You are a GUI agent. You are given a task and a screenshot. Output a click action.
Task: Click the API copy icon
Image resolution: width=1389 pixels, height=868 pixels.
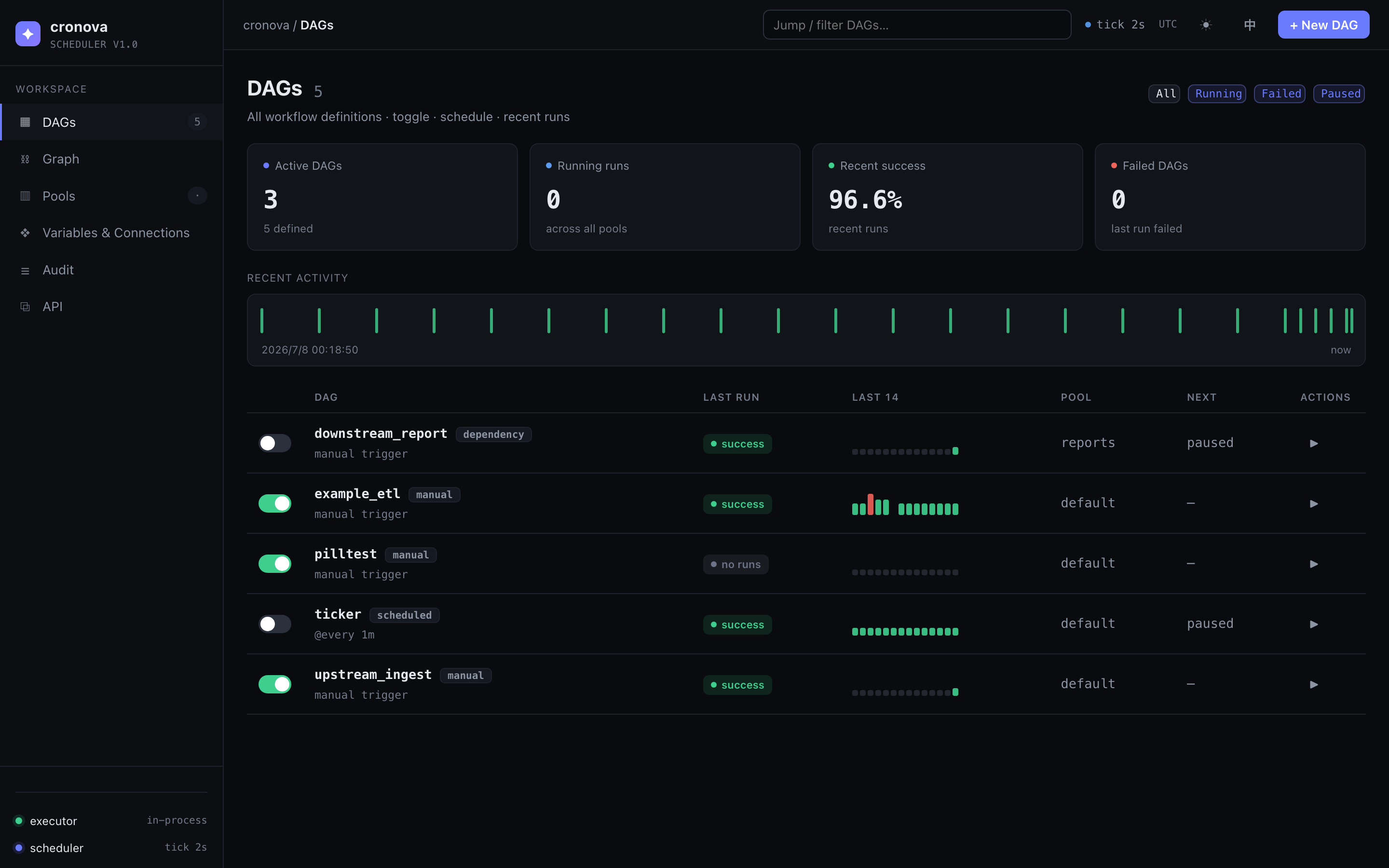[x=25, y=307]
